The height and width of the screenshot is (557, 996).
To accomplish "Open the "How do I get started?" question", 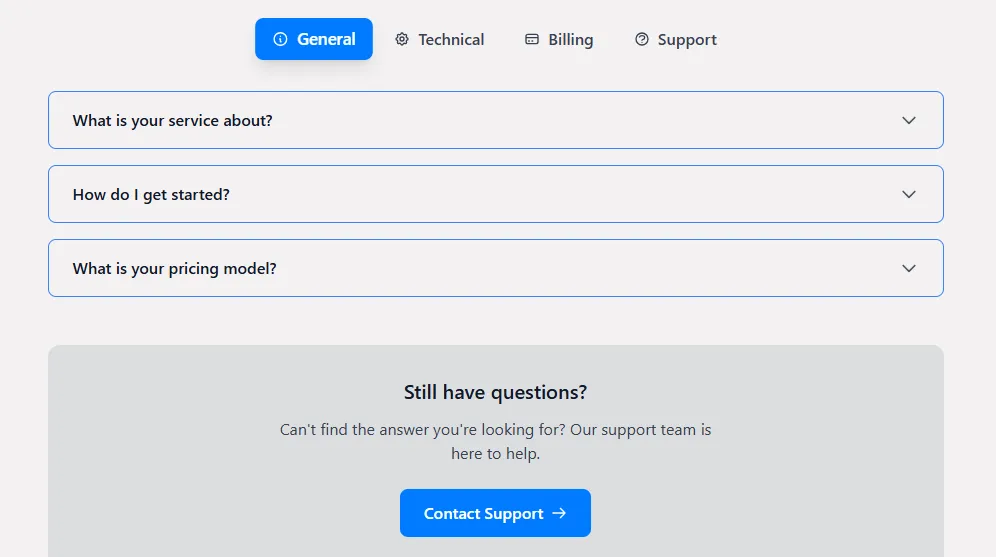I will [x=151, y=194].
